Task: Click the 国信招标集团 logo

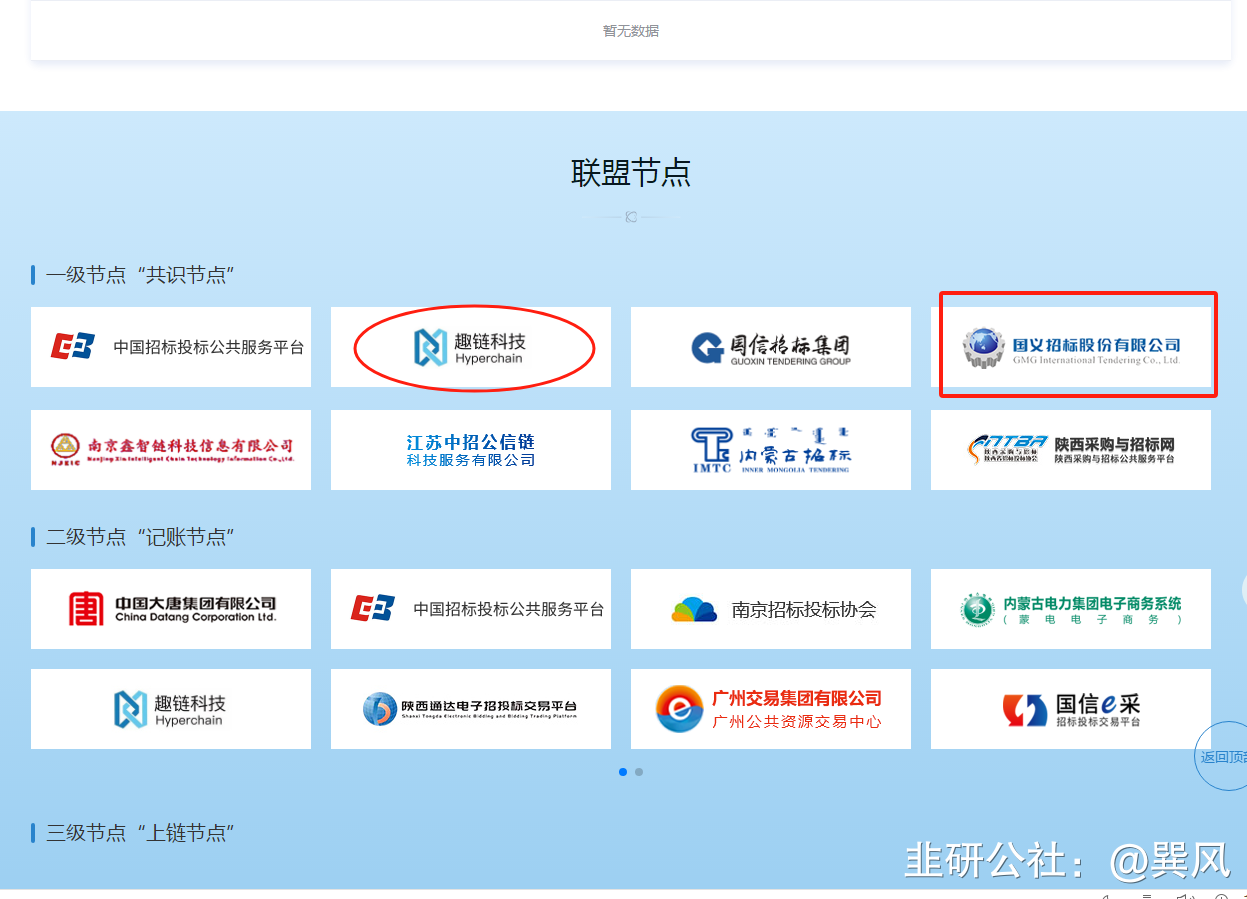Action: (770, 347)
